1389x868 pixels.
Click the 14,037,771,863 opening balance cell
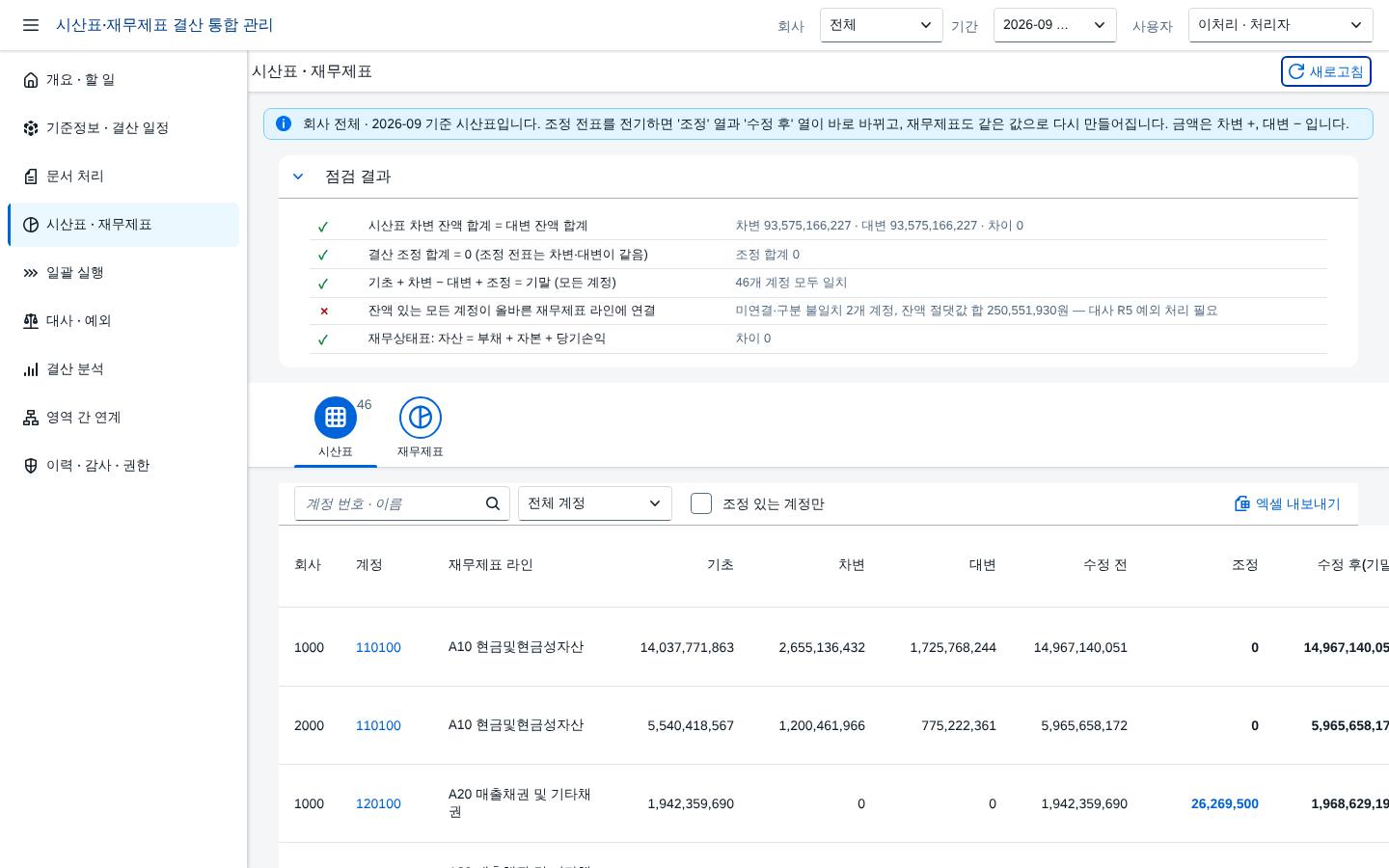pos(687,647)
